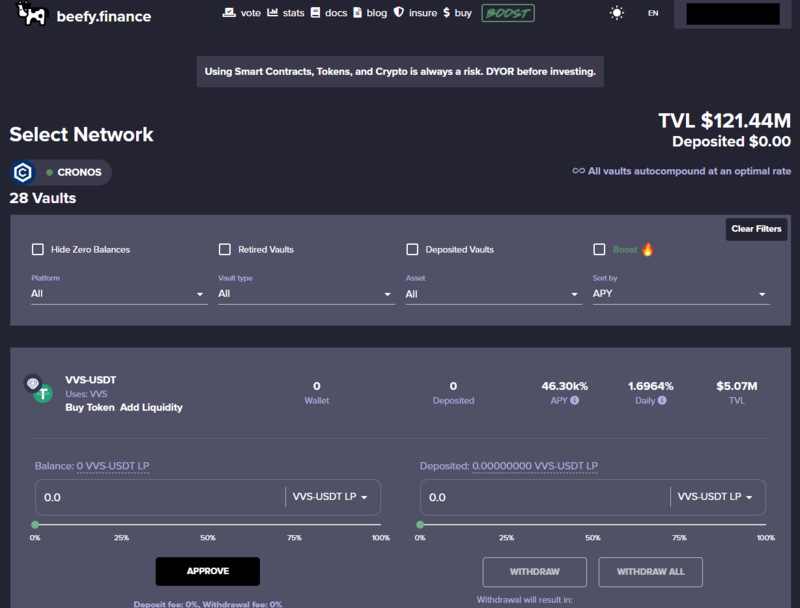Open the Sort by APY dropdown
800x608 pixels.
point(681,294)
